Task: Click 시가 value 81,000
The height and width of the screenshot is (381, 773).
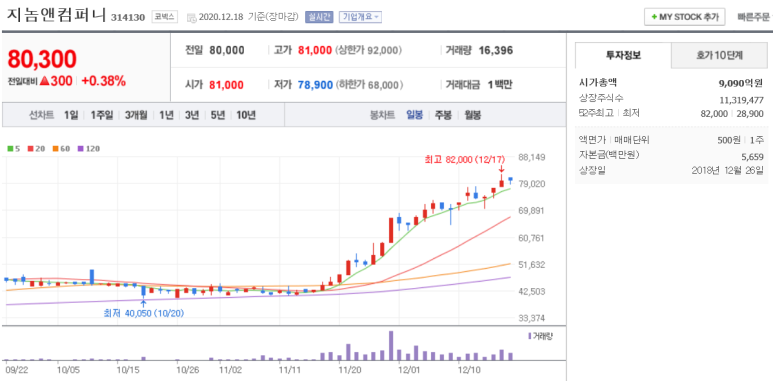Action: click(x=226, y=85)
